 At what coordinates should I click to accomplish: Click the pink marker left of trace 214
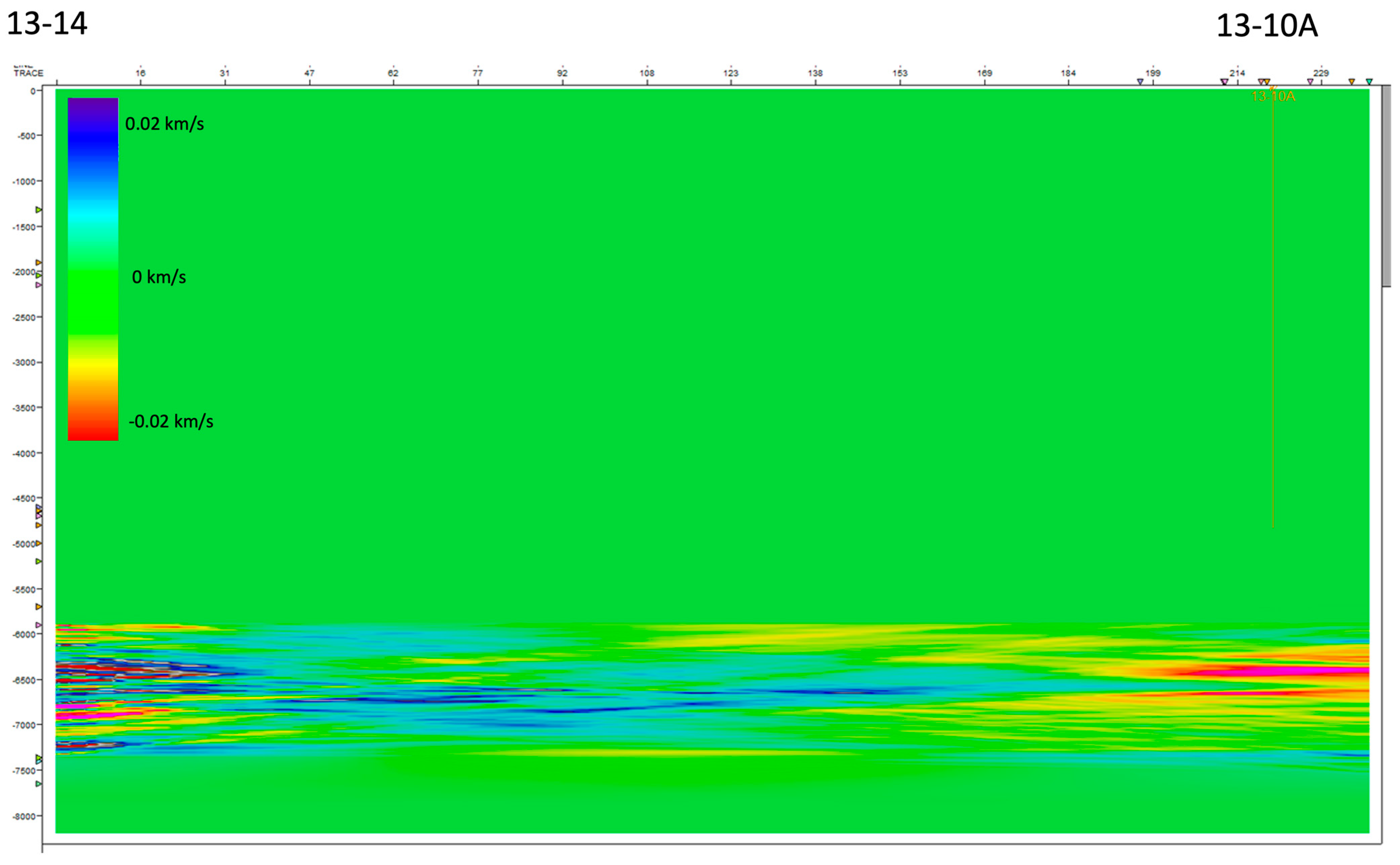(1224, 82)
